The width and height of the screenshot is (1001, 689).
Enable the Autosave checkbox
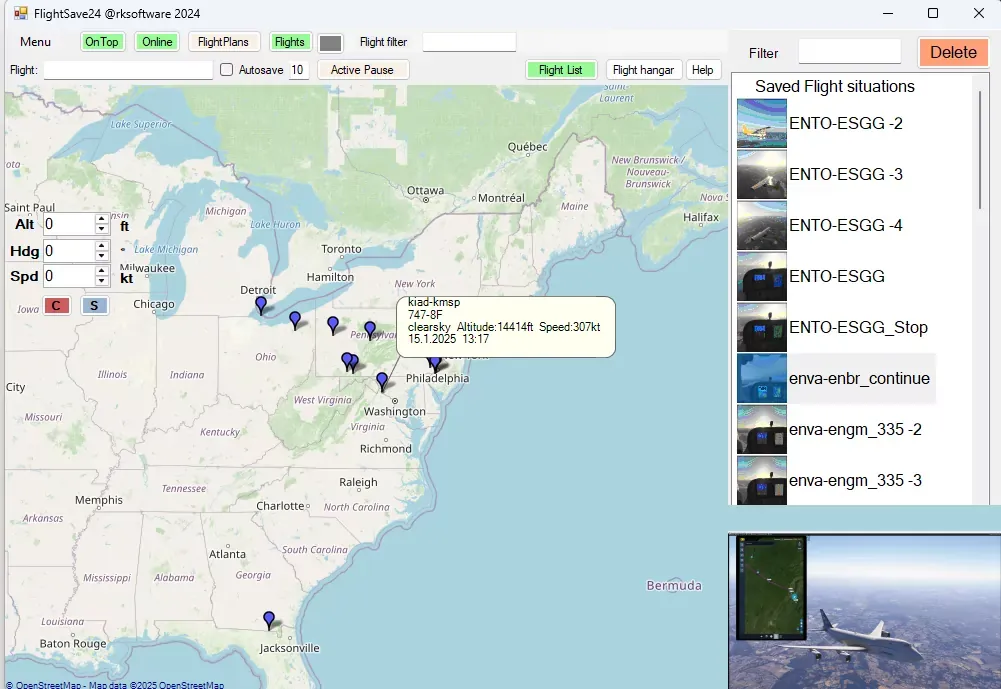pyautogui.click(x=226, y=70)
